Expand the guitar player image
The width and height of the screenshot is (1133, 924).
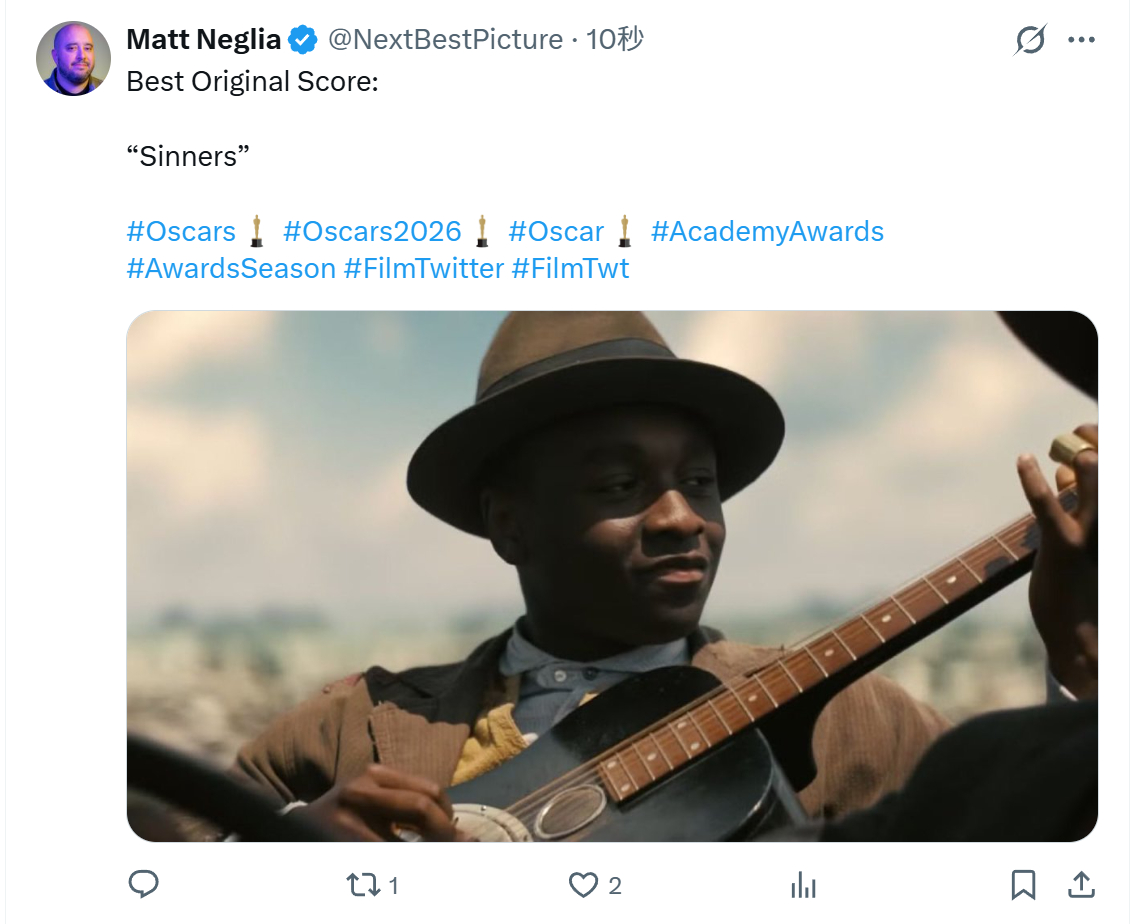click(x=612, y=576)
